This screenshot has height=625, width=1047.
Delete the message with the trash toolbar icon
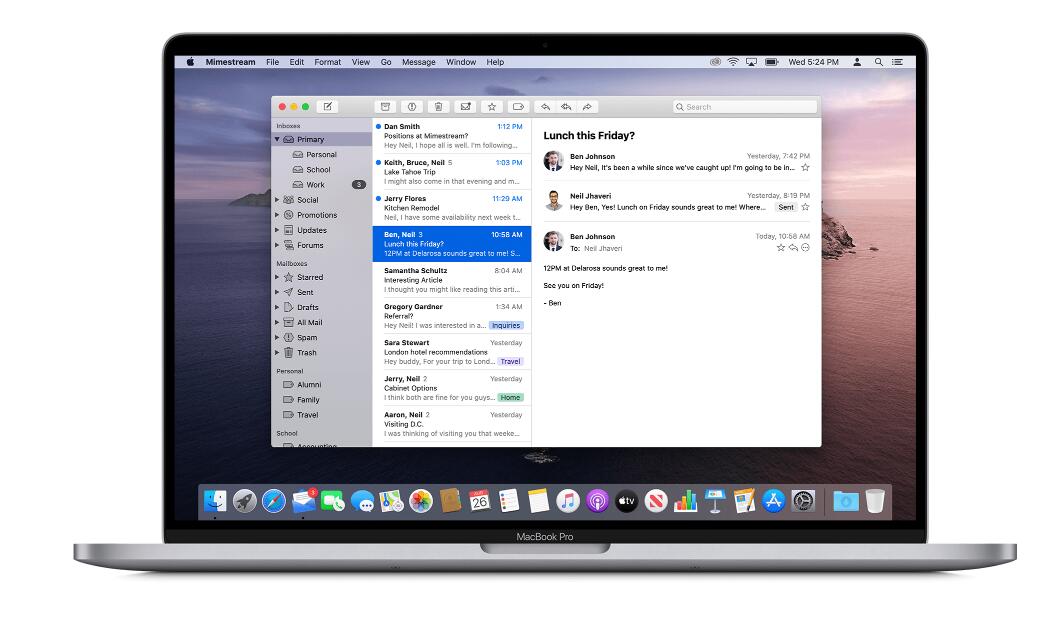tap(439, 107)
